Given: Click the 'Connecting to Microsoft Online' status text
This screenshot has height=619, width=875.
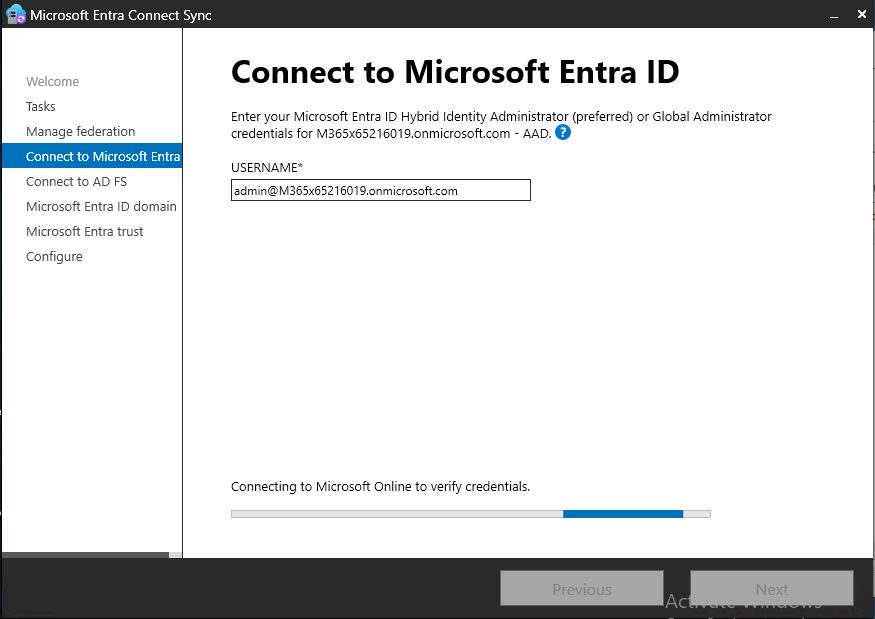Looking at the screenshot, I should [380, 487].
